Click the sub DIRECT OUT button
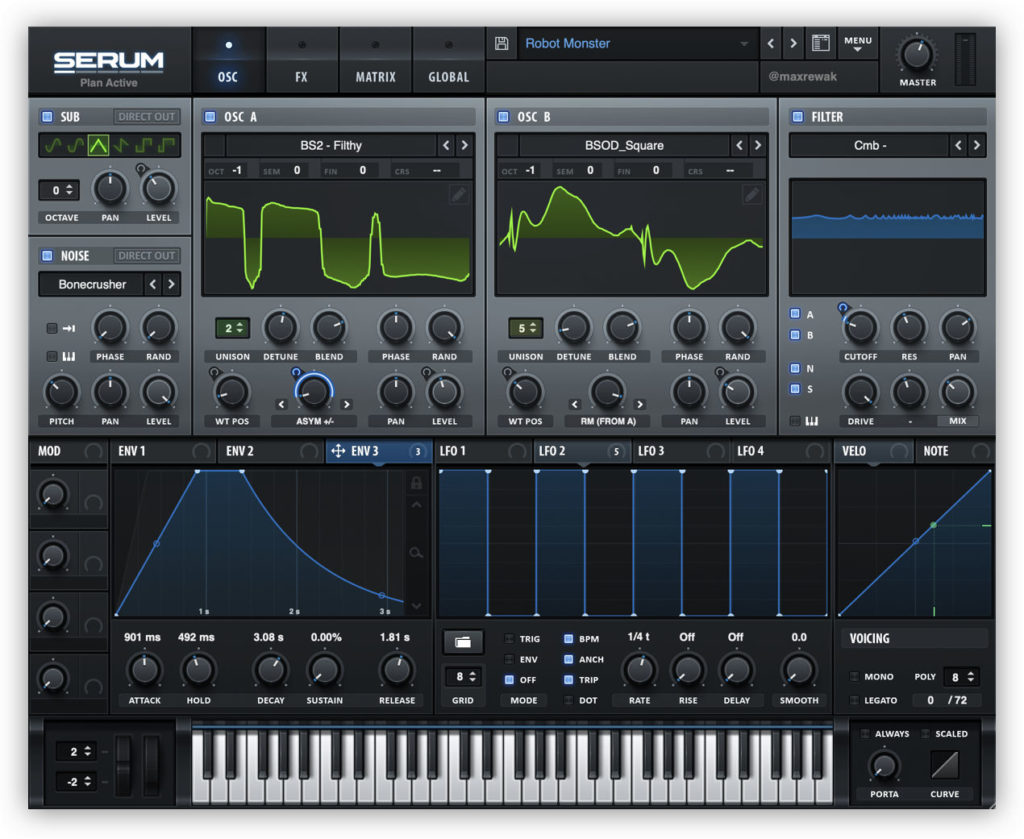The width and height of the screenshot is (1024, 839). click(x=147, y=117)
